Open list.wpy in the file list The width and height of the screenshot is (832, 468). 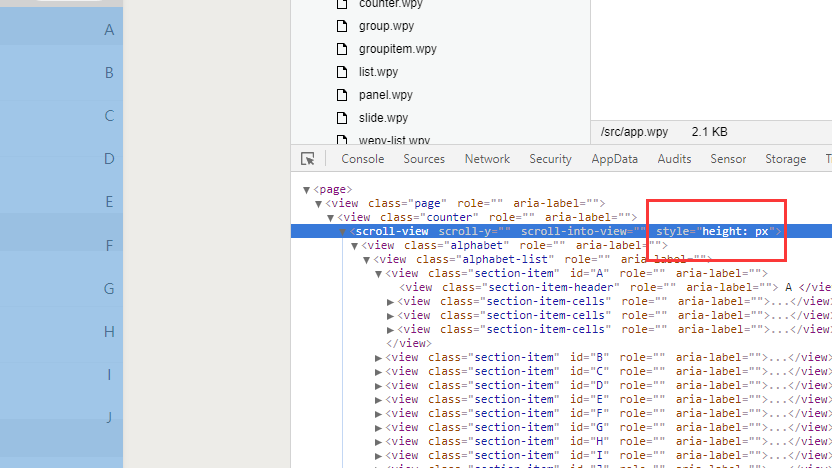click(378, 72)
